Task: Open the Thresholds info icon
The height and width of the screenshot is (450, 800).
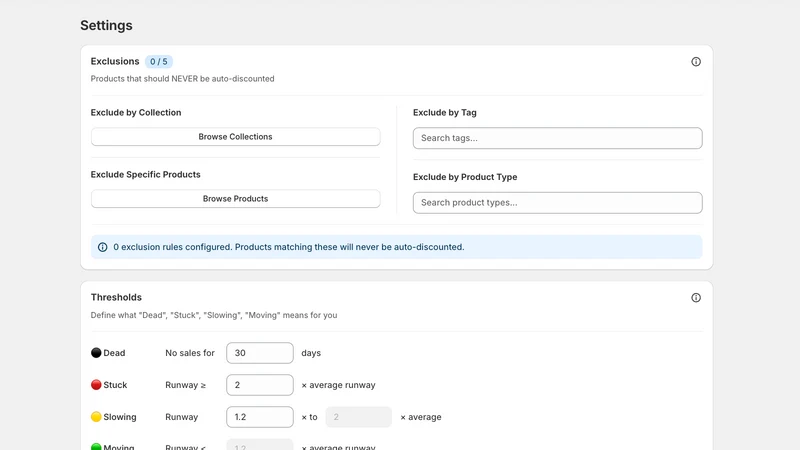Action: coord(696,297)
